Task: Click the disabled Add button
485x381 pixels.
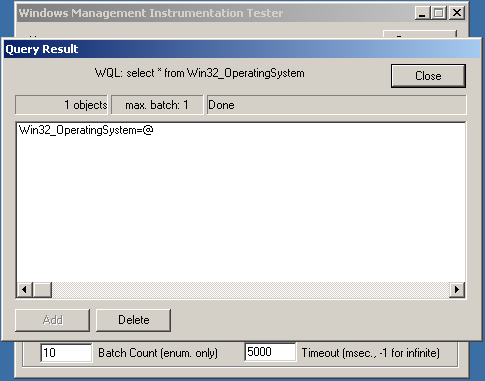Action: pyautogui.click(x=52, y=320)
